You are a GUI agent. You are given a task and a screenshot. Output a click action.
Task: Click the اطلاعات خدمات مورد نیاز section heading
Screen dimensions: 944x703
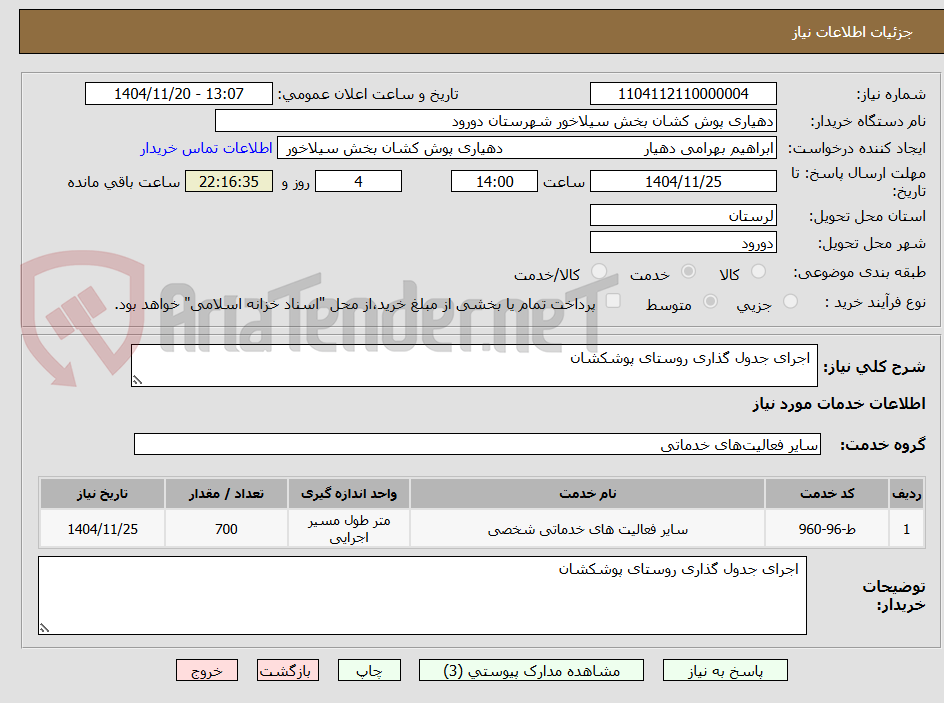coord(839,403)
